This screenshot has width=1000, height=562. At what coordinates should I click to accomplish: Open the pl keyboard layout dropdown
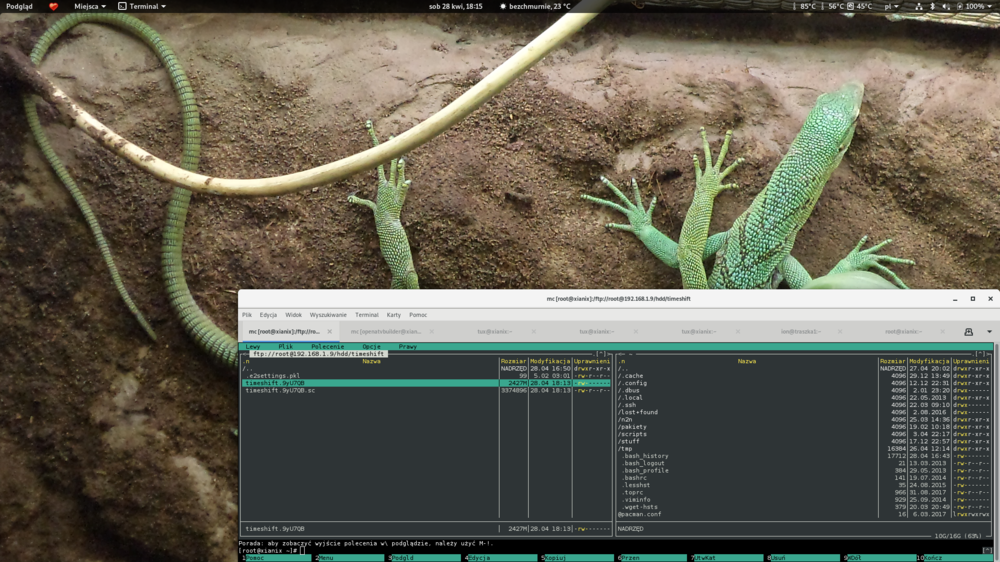(x=889, y=6)
